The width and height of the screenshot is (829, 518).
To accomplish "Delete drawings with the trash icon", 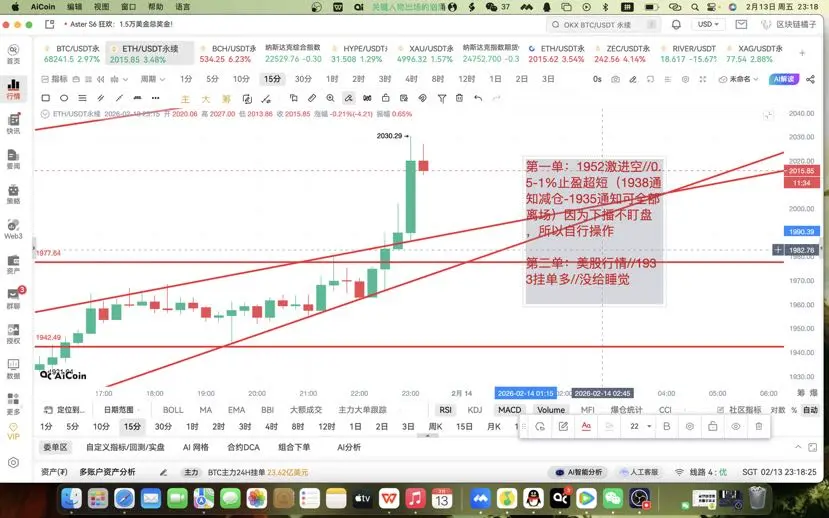I will tap(459, 98).
